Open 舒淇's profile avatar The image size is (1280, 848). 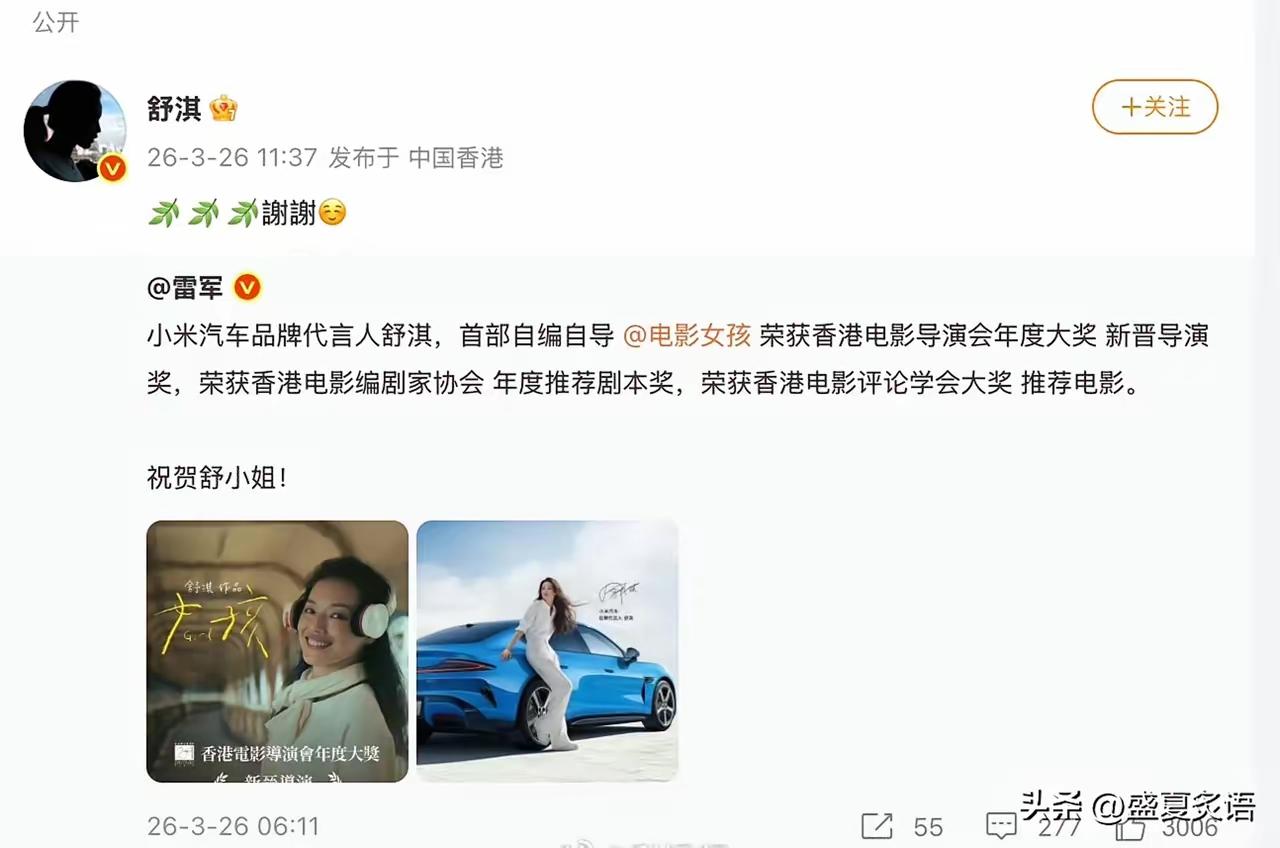[x=75, y=131]
